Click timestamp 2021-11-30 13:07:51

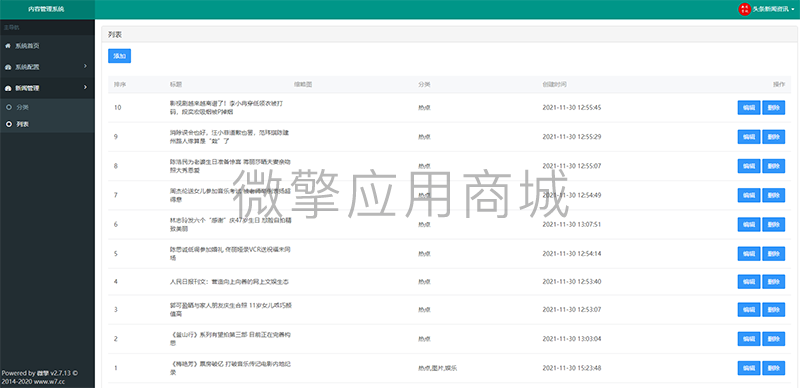coord(571,225)
